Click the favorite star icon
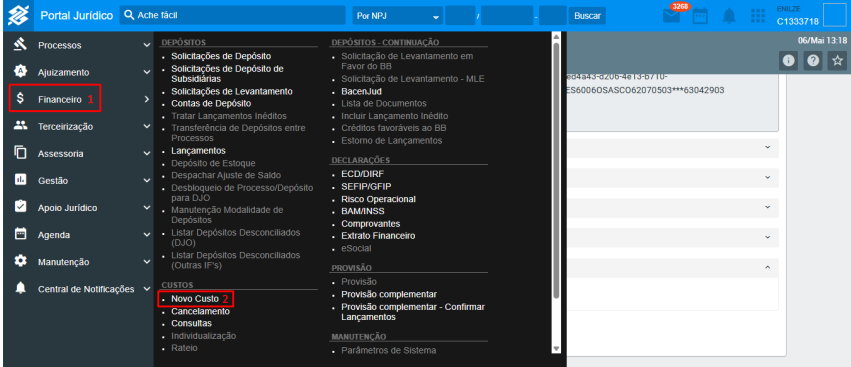 (837, 61)
